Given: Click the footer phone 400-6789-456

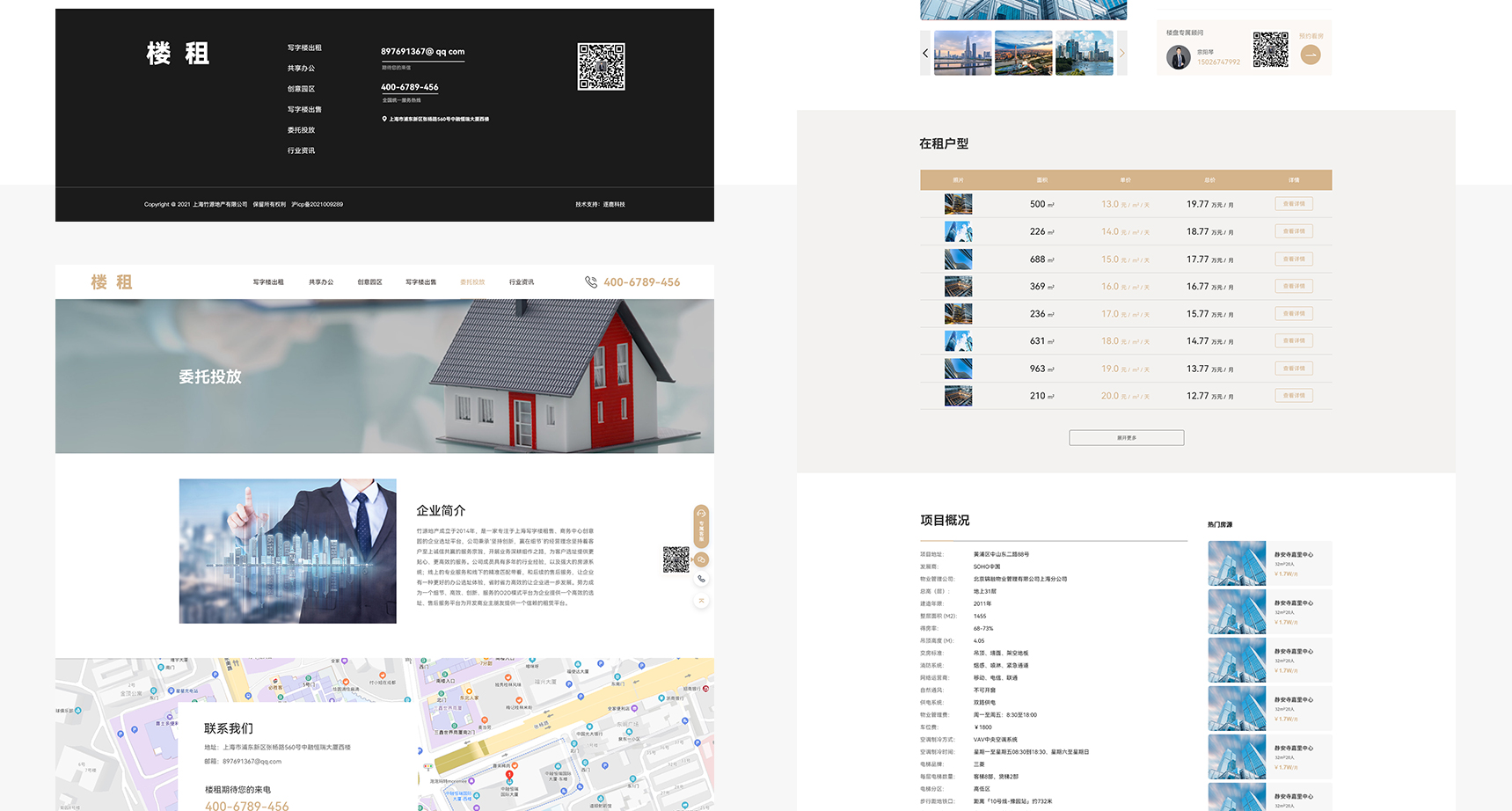Looking at the screenshot, I should tap(409, 87).
